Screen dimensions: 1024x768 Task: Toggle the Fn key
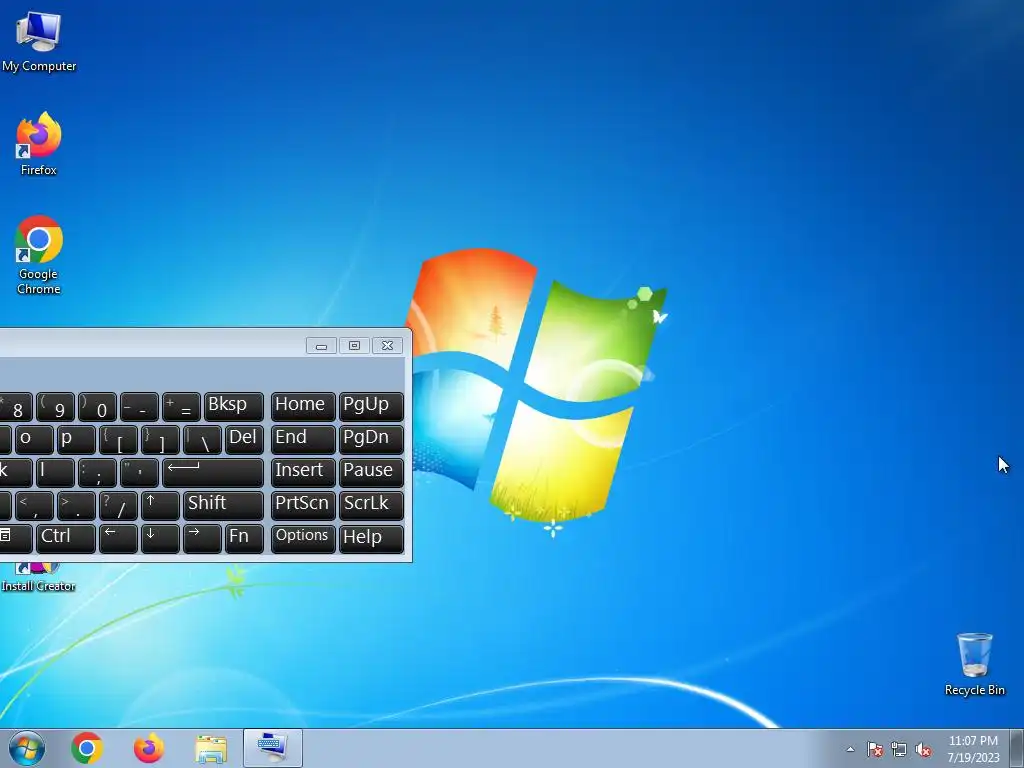(x=244, y=539)
